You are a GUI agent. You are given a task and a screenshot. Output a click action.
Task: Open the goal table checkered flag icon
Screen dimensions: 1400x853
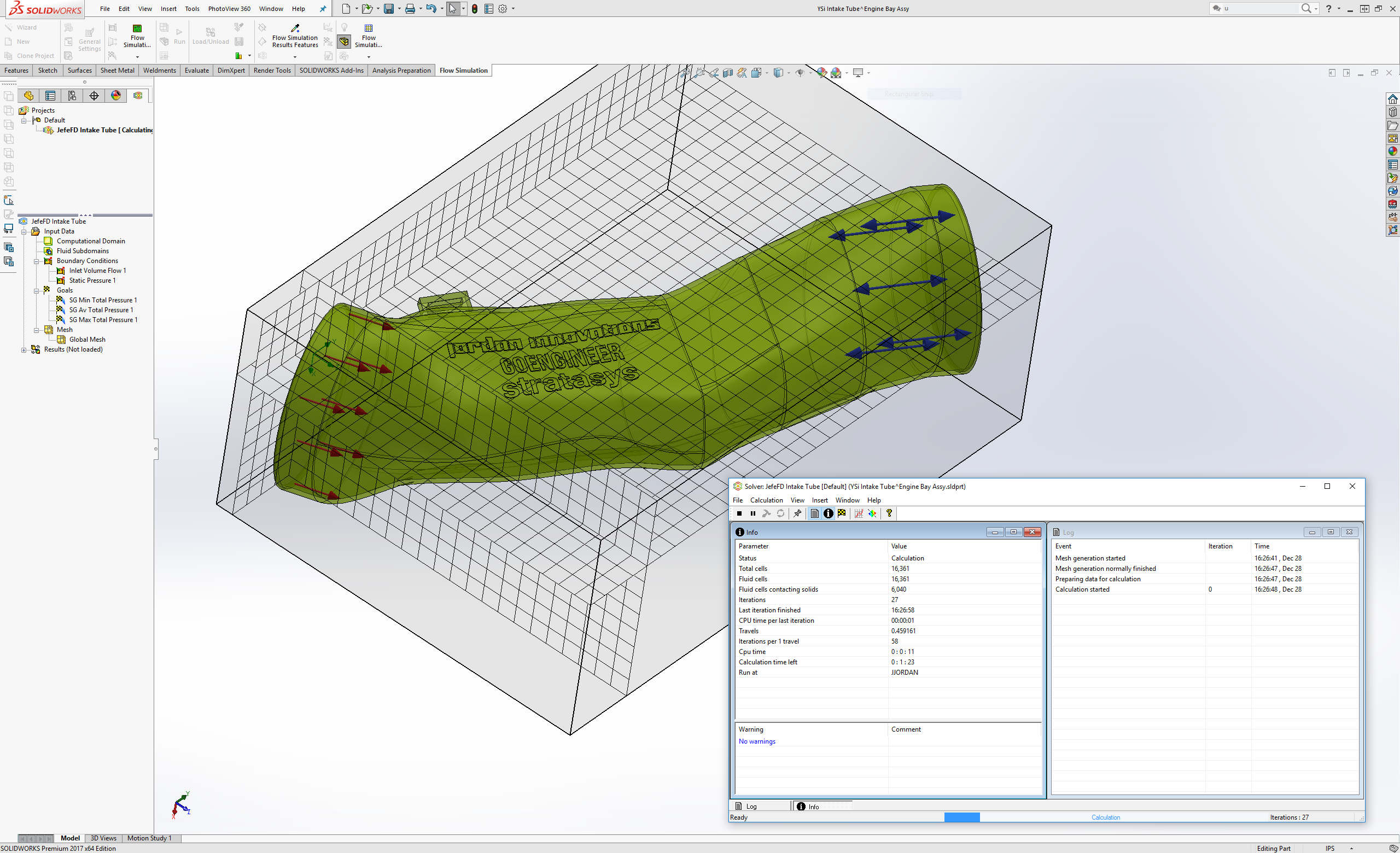(842, 513)
